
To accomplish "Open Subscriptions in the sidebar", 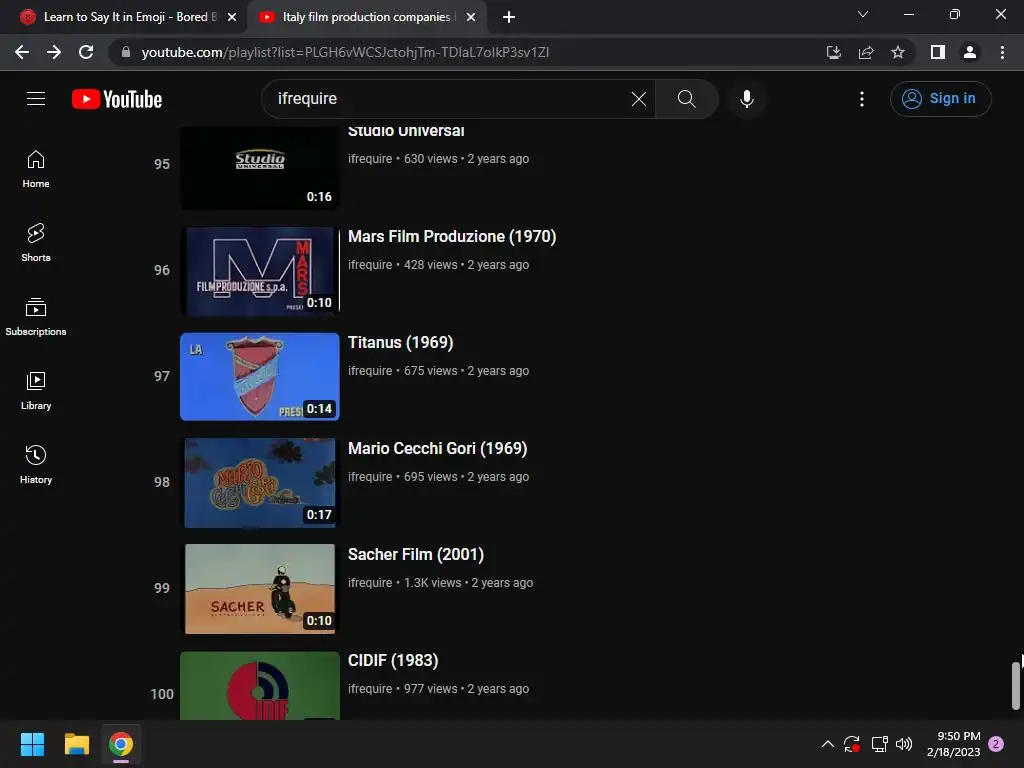I will (36, 317).
